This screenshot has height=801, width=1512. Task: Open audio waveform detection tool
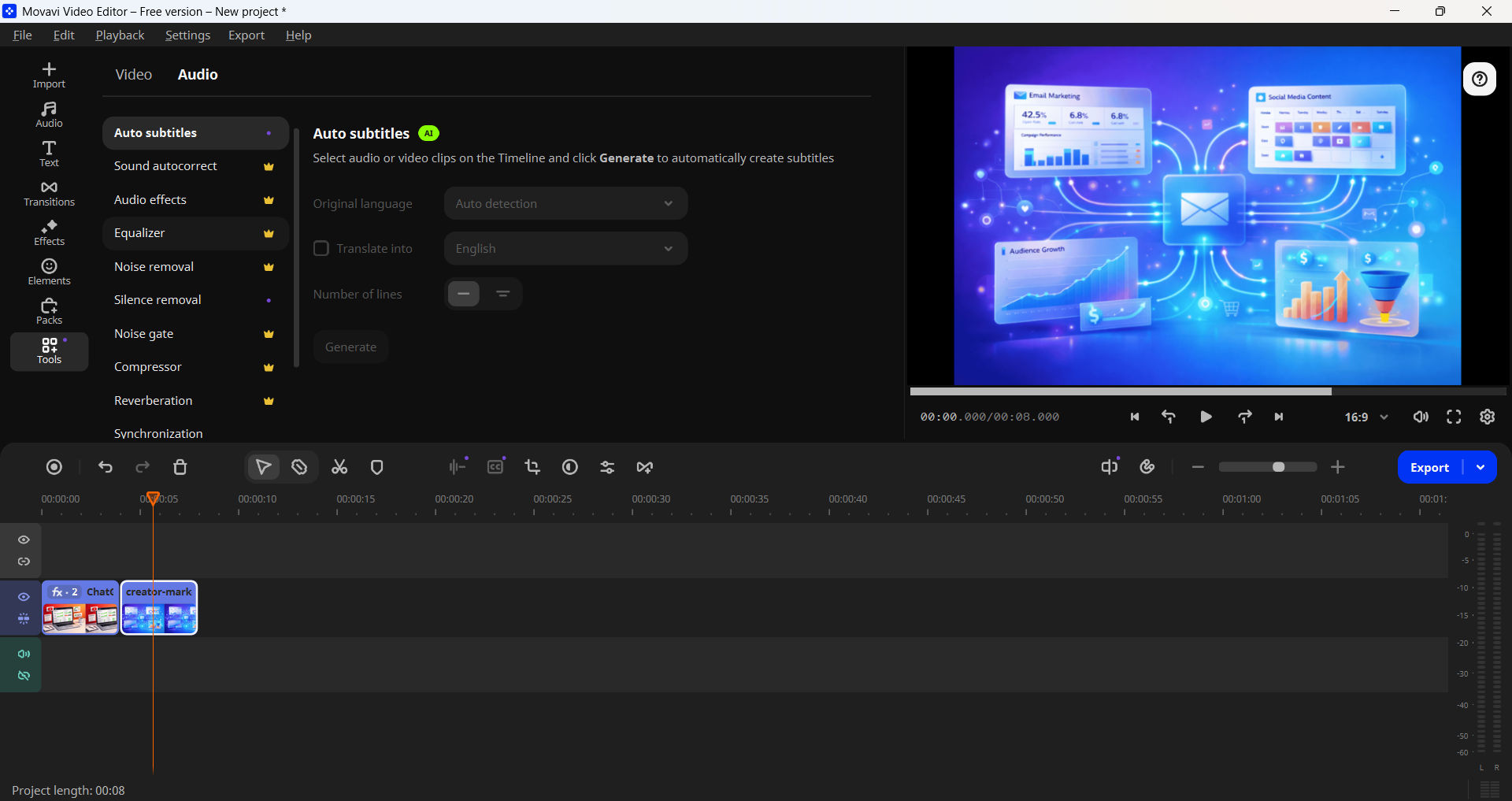coord(458,467)
